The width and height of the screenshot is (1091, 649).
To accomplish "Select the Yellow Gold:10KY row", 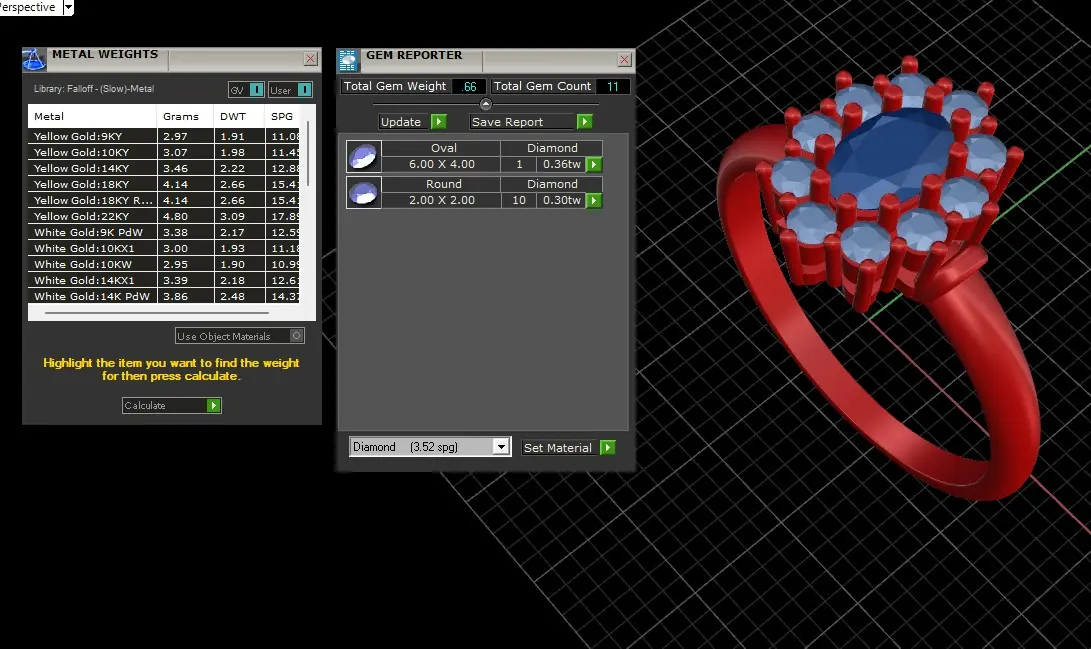I will [164, 152].
